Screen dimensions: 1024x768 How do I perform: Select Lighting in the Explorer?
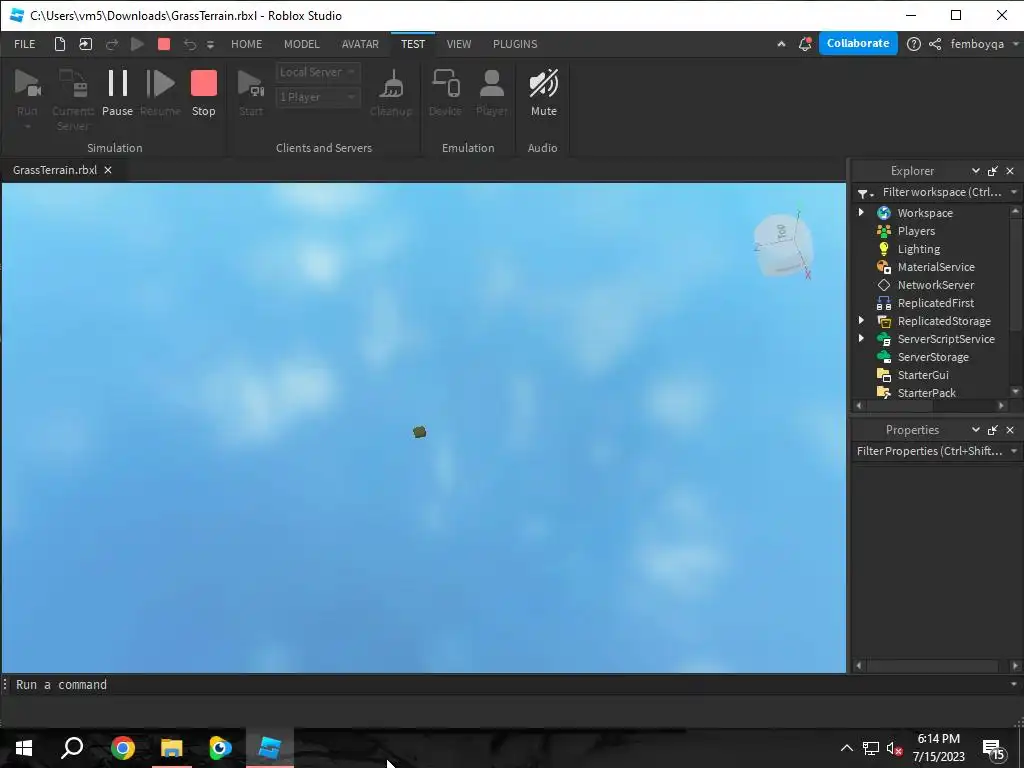(x=918, y=249)
